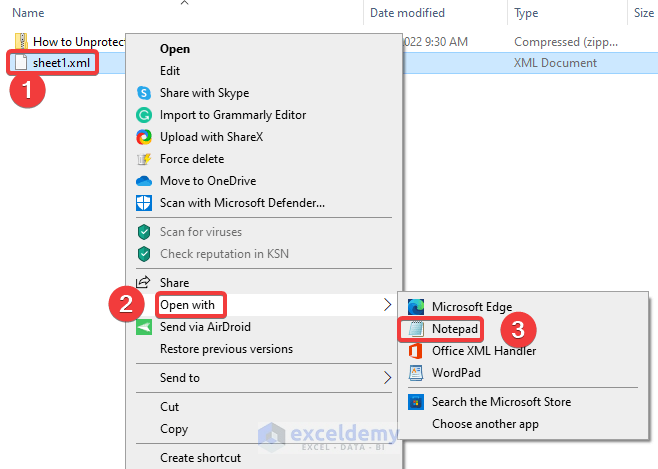
Task: Click the OneDrive cloud icon
Action: coord(142,181)
